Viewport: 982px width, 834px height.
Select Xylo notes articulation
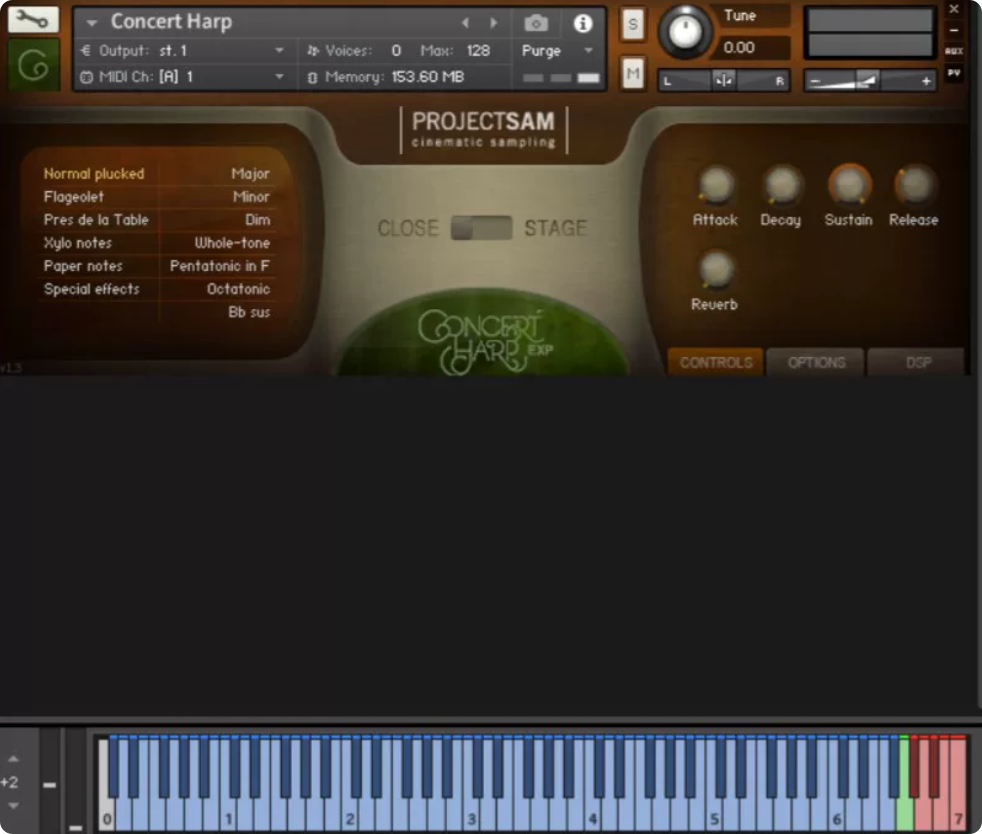(78, 243)
